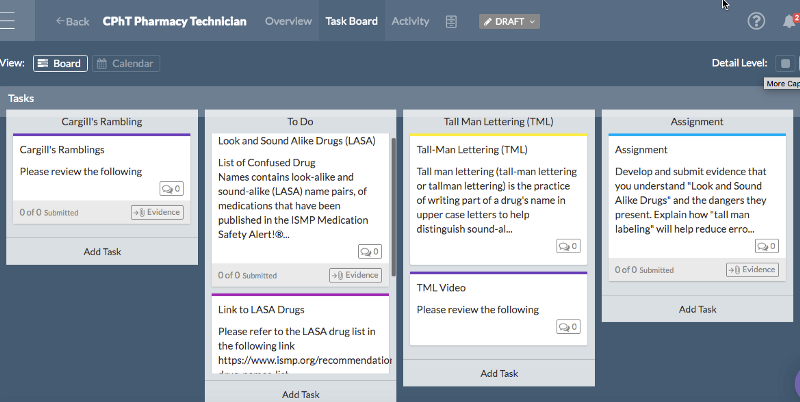The width and height of the screenshot is (800, 402).
Task: Open comments on Look and Sound Alike Drugs task
Action: 369,251
